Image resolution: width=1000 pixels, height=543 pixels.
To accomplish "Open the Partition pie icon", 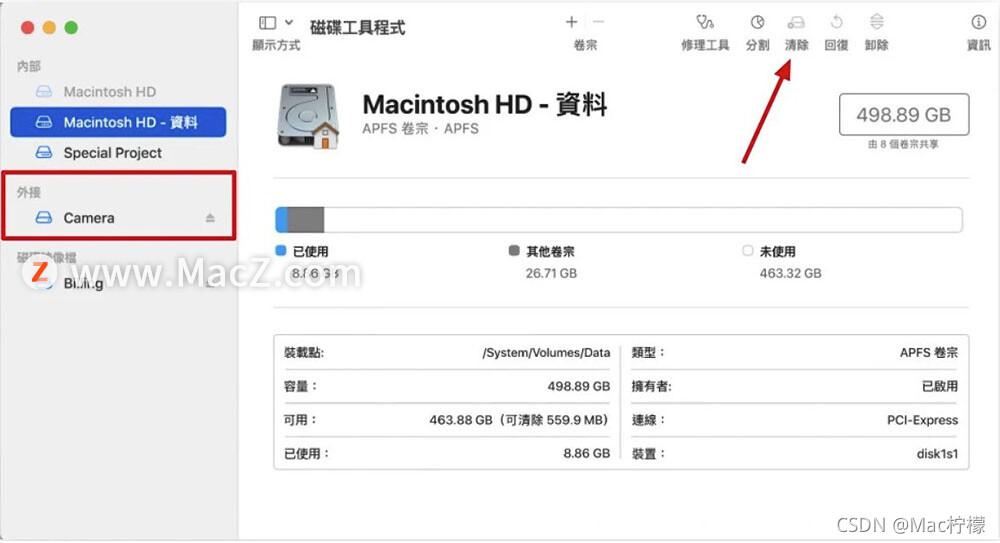I will [757, 22].
